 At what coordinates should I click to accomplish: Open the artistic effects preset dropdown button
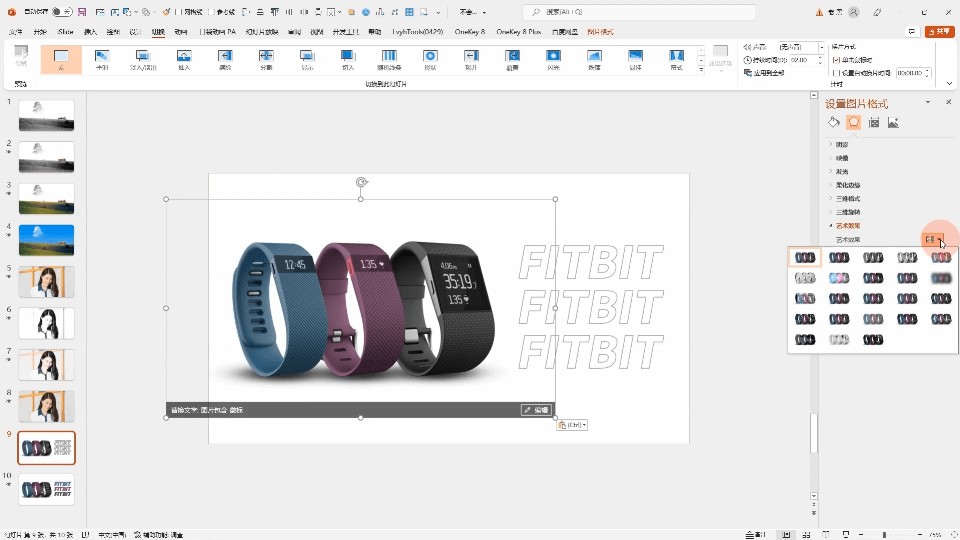coord(934,240)
